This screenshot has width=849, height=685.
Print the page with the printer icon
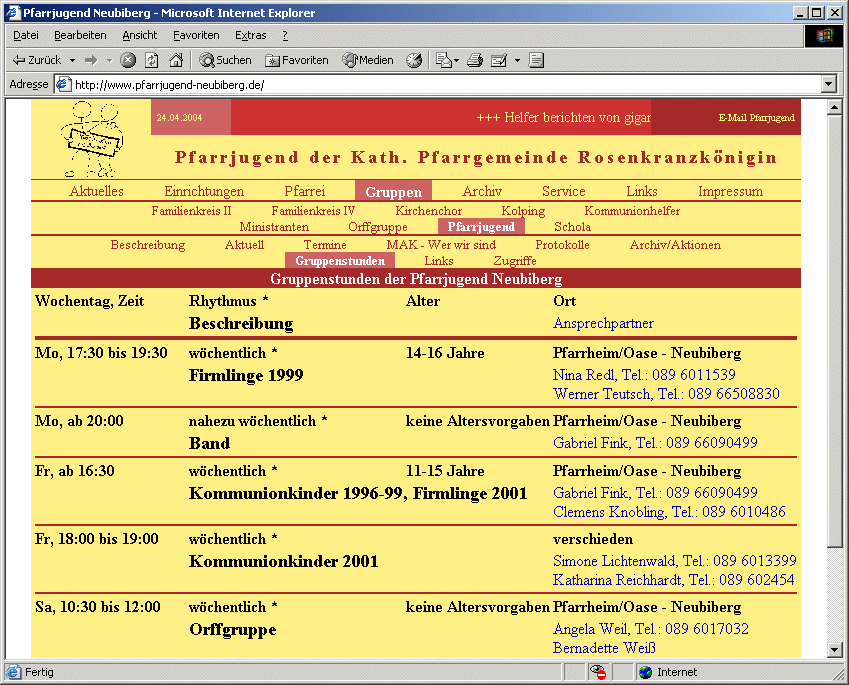(475, 60)
